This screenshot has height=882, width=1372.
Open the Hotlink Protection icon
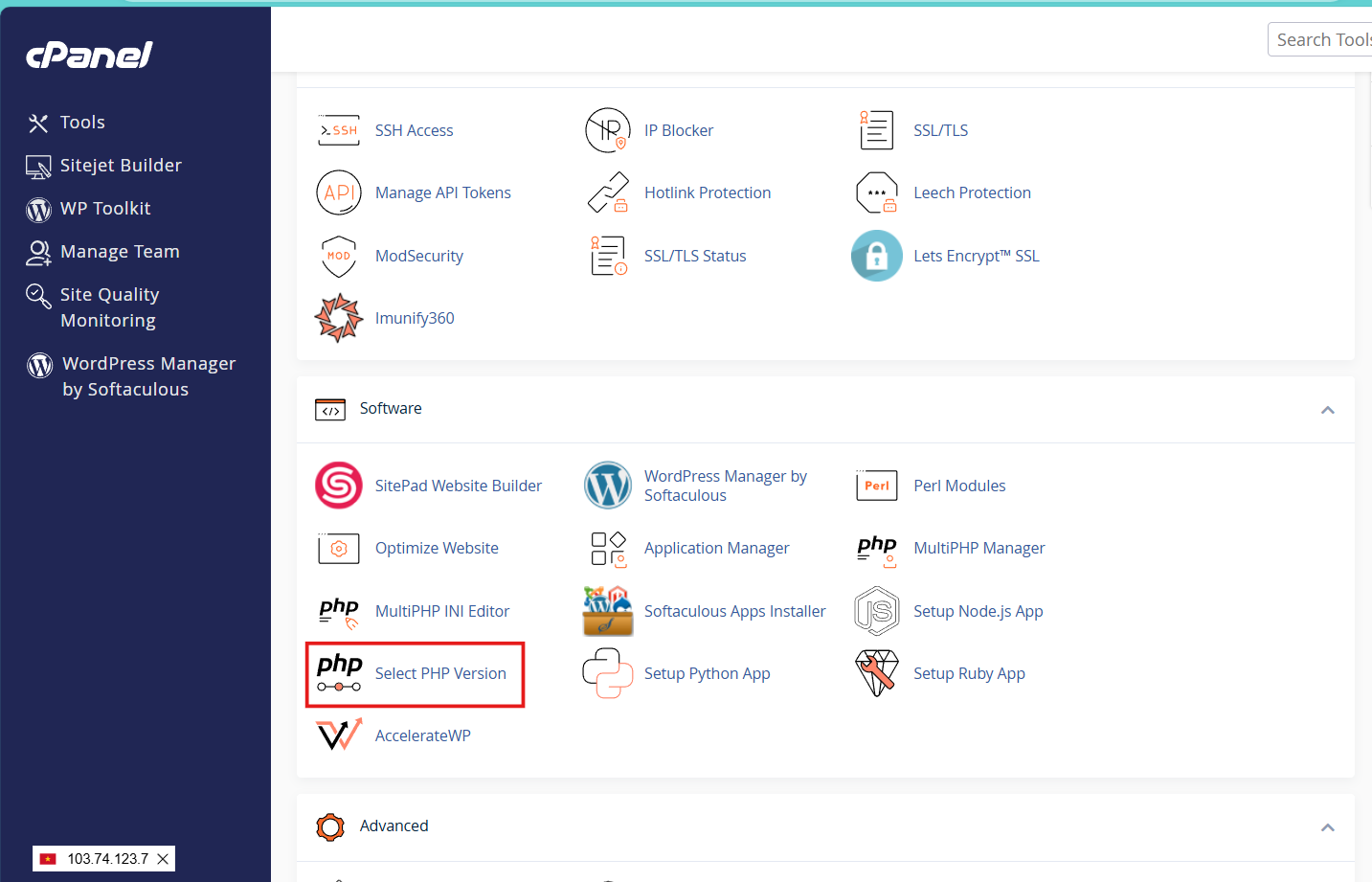608,192
